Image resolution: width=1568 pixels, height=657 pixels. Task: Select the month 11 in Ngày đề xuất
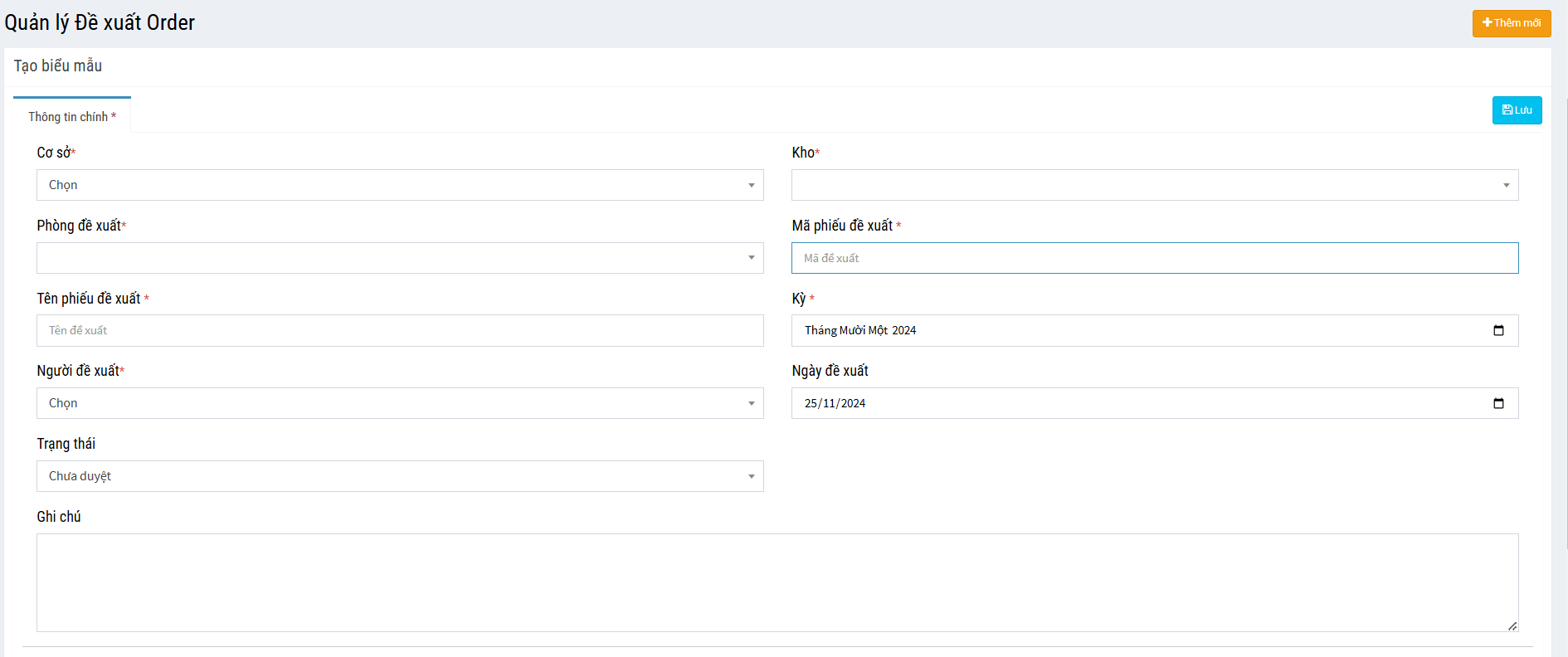click(829, 404)
